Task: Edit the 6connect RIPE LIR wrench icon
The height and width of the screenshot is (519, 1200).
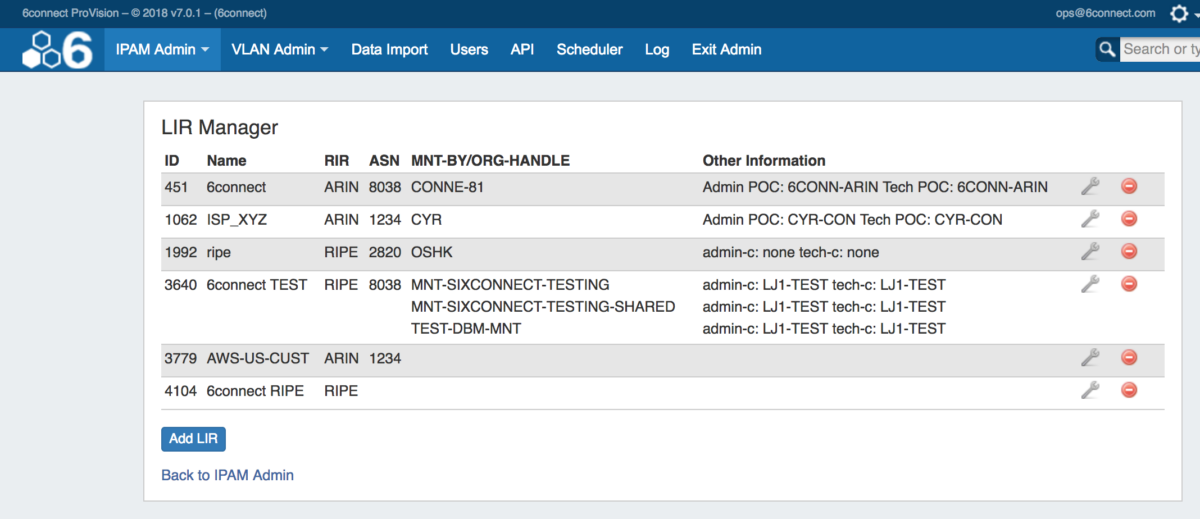Action: [x=1090, y=390]
